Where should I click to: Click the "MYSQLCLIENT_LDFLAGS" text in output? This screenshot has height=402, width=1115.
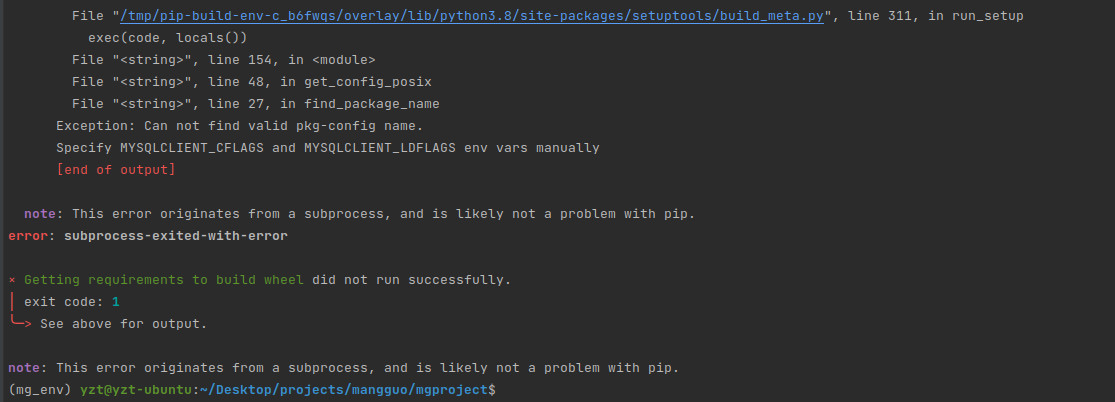(x=380, y=148)
